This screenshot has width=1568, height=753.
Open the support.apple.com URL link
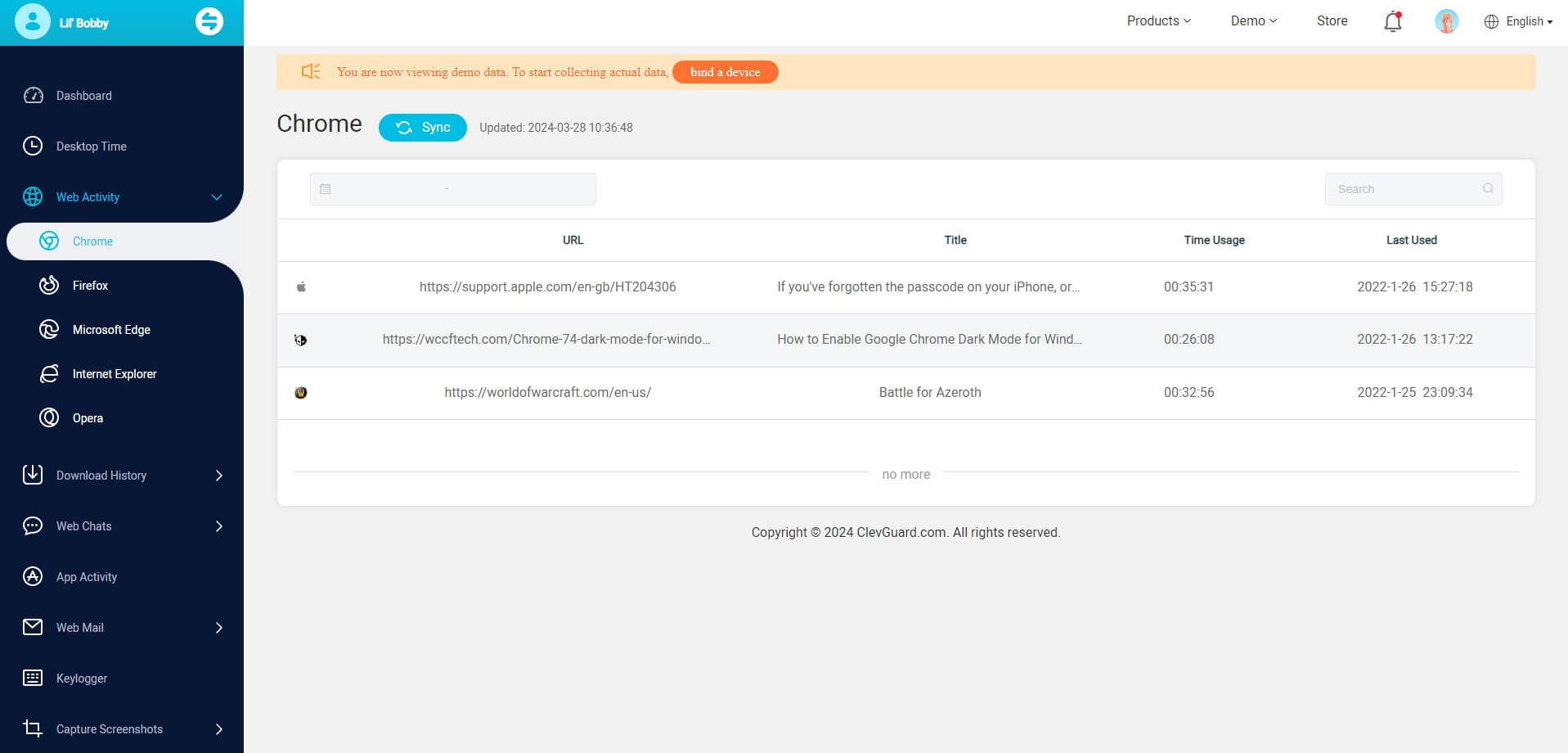click(548, 287)
